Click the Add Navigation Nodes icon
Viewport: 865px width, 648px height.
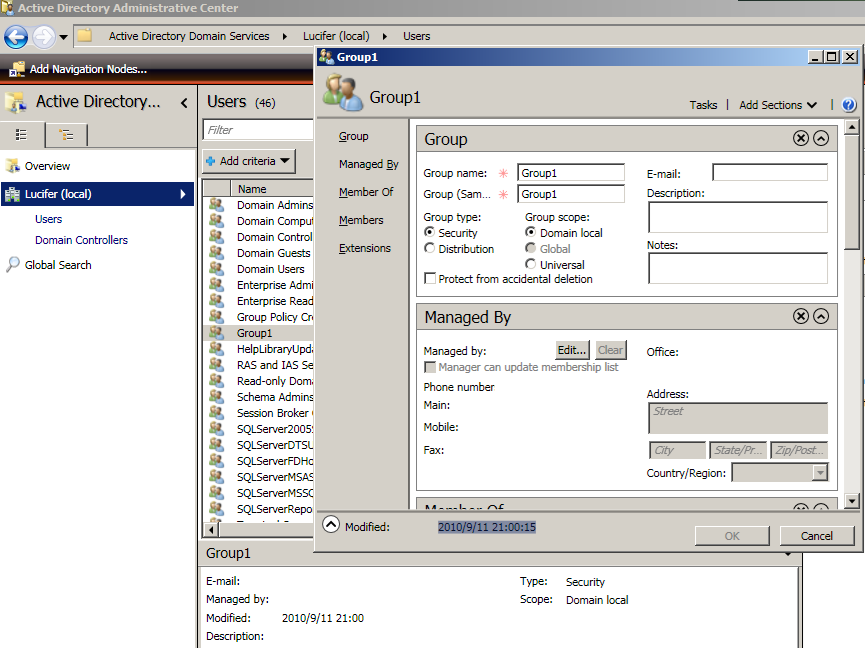tap(17, 69)
